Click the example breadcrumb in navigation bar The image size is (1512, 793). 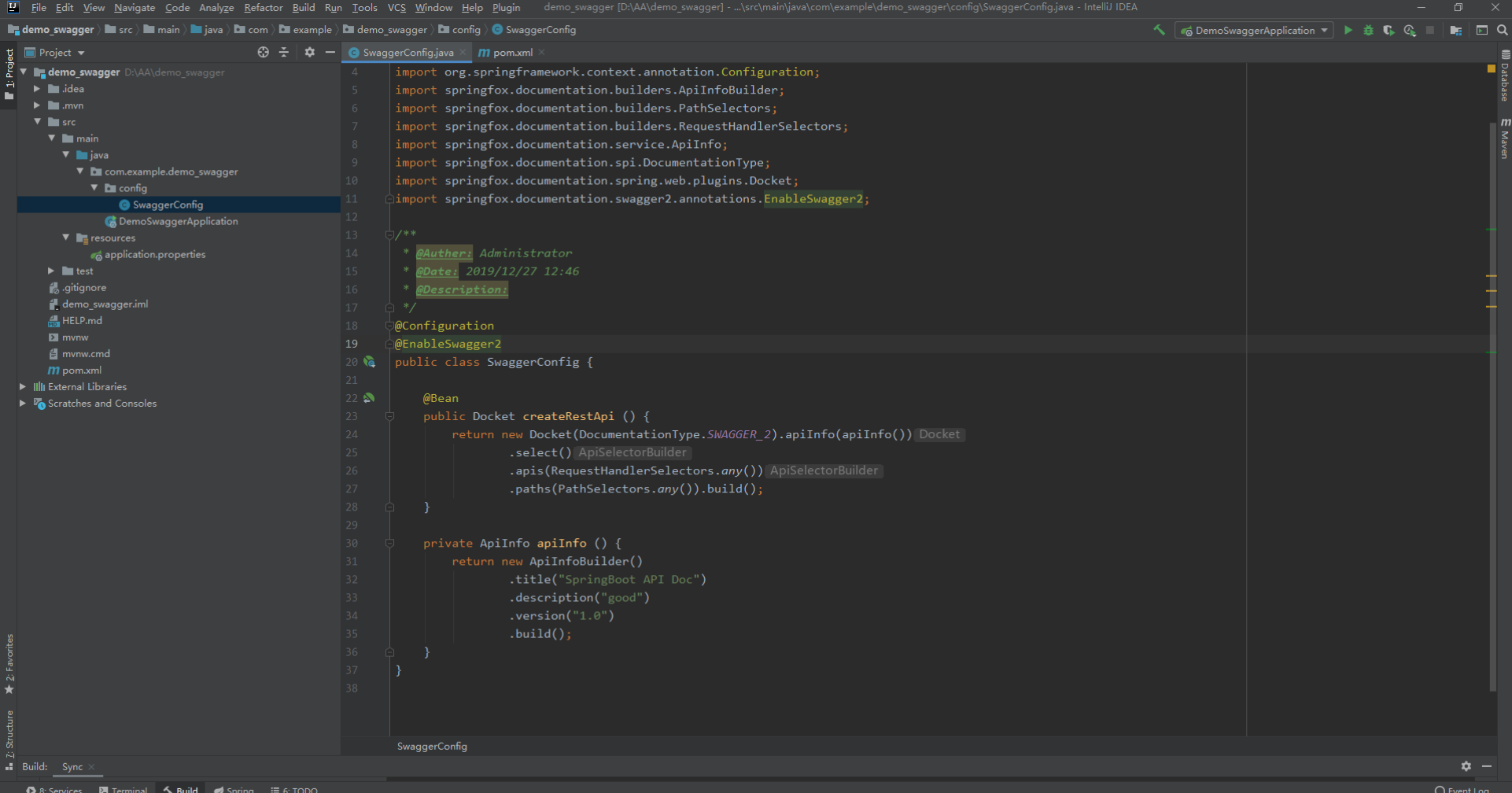[312, 30]
